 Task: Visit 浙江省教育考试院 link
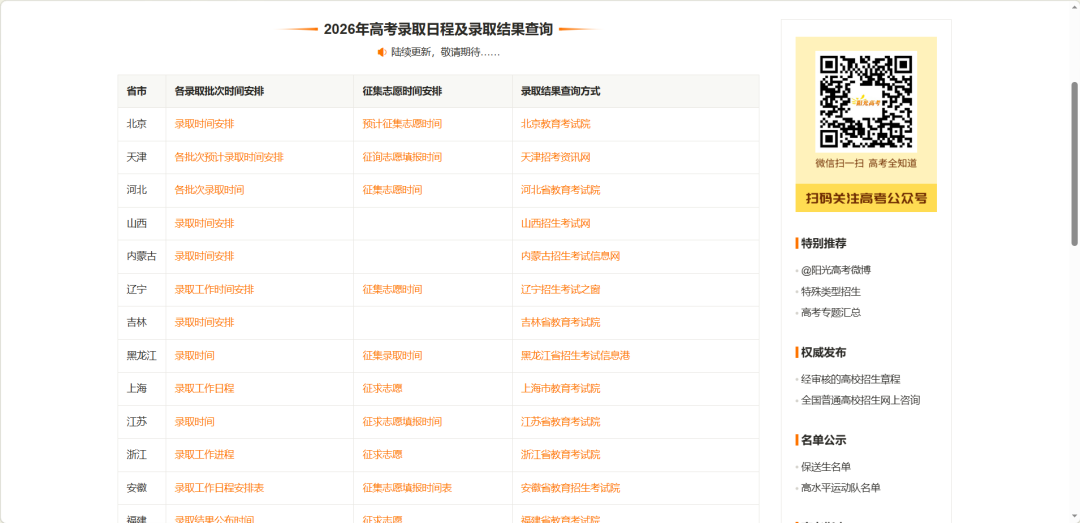pos(561,455)
